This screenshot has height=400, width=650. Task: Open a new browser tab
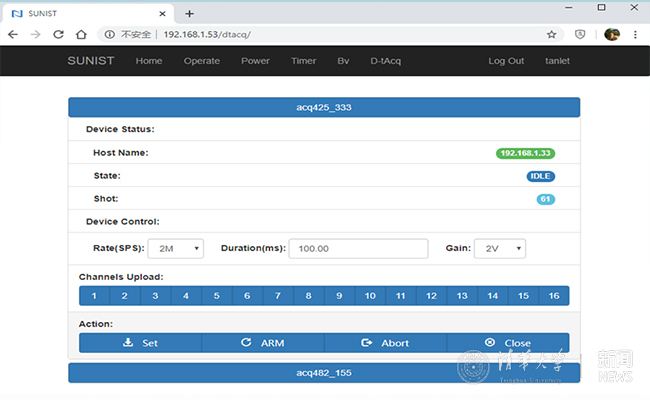(x=189, y=13)
